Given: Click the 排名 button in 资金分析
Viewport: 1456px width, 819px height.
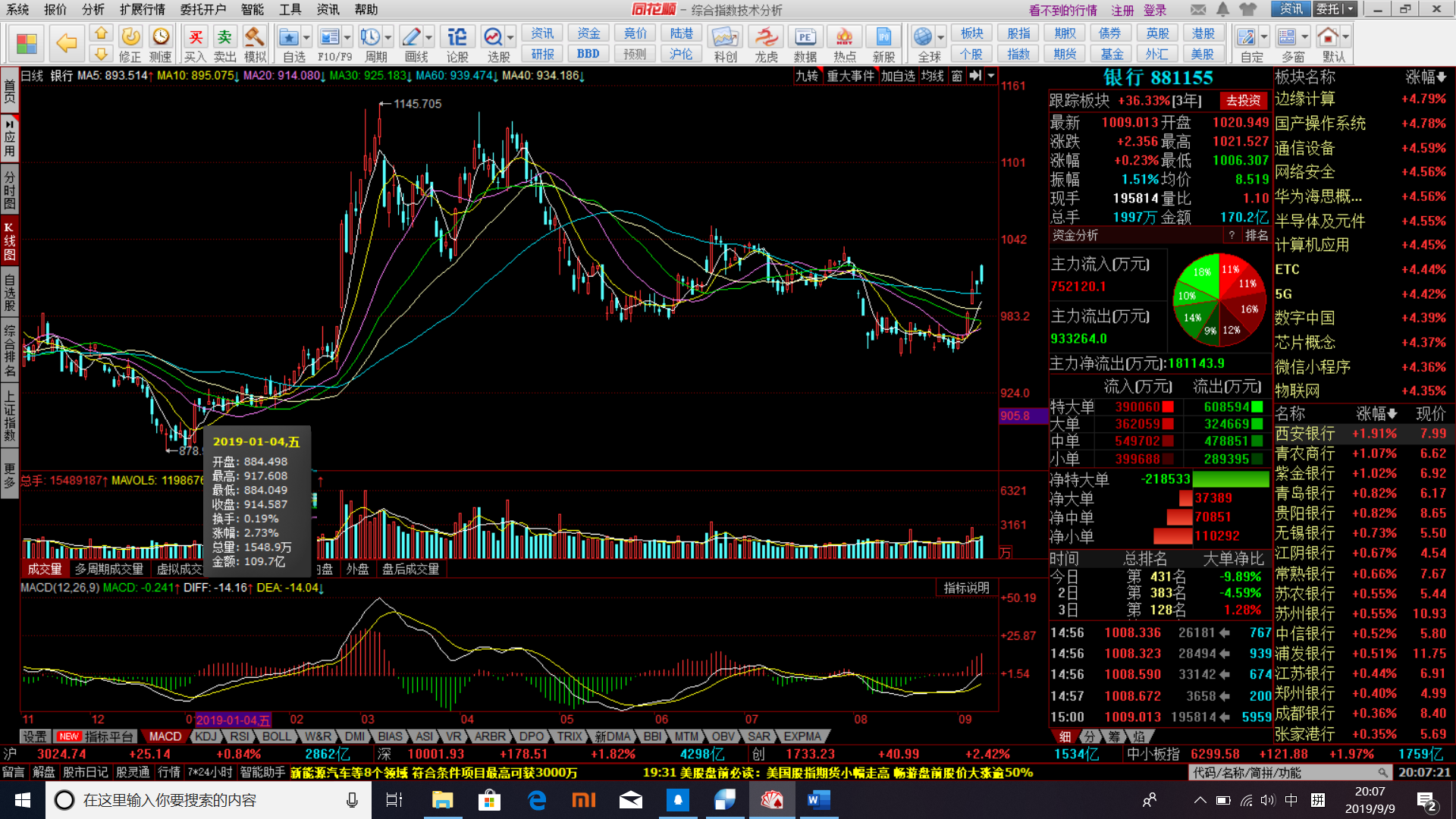Looking at the screenshot, I should [1257, 235].
